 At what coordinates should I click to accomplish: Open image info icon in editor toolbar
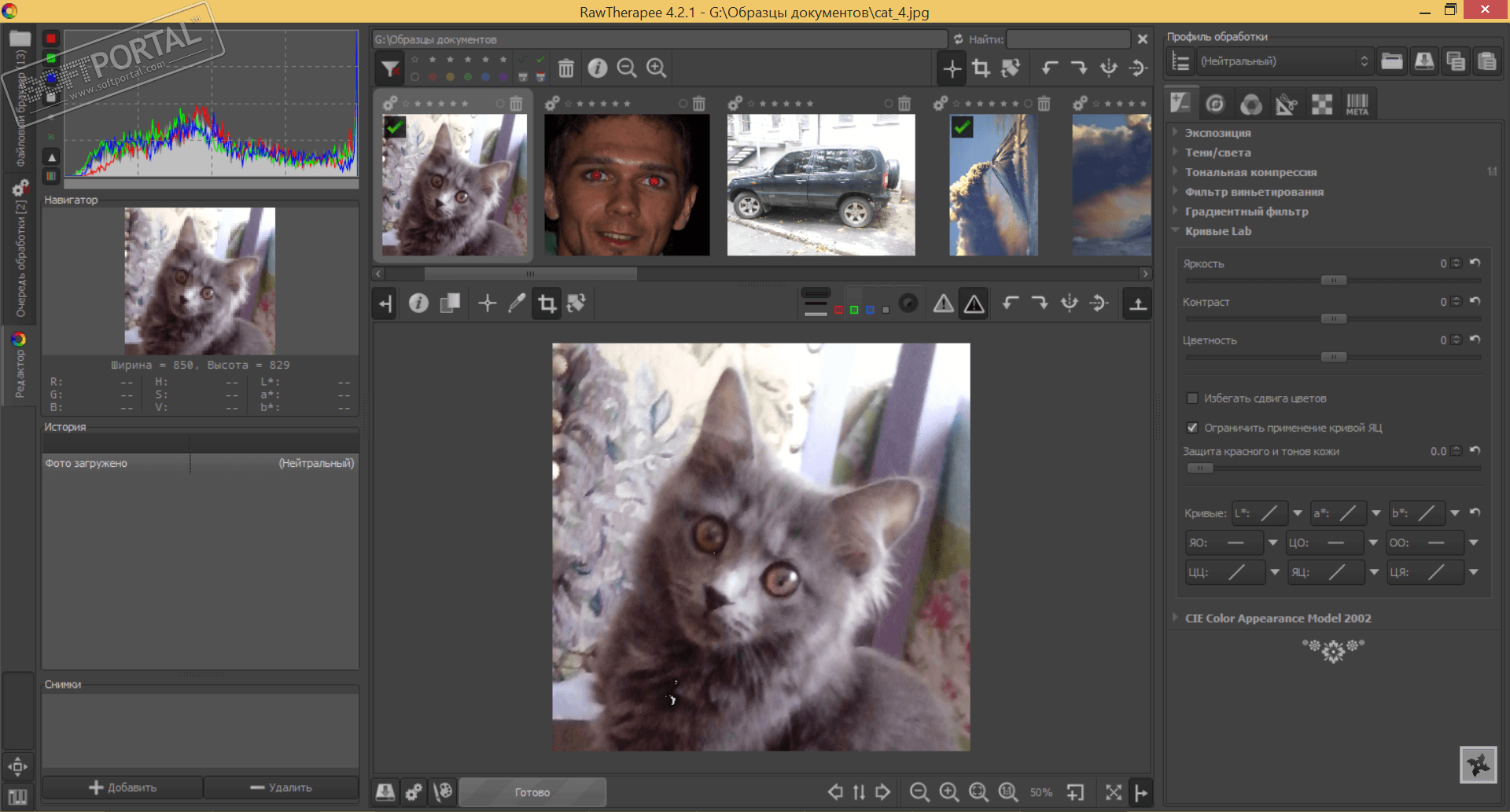418,303
